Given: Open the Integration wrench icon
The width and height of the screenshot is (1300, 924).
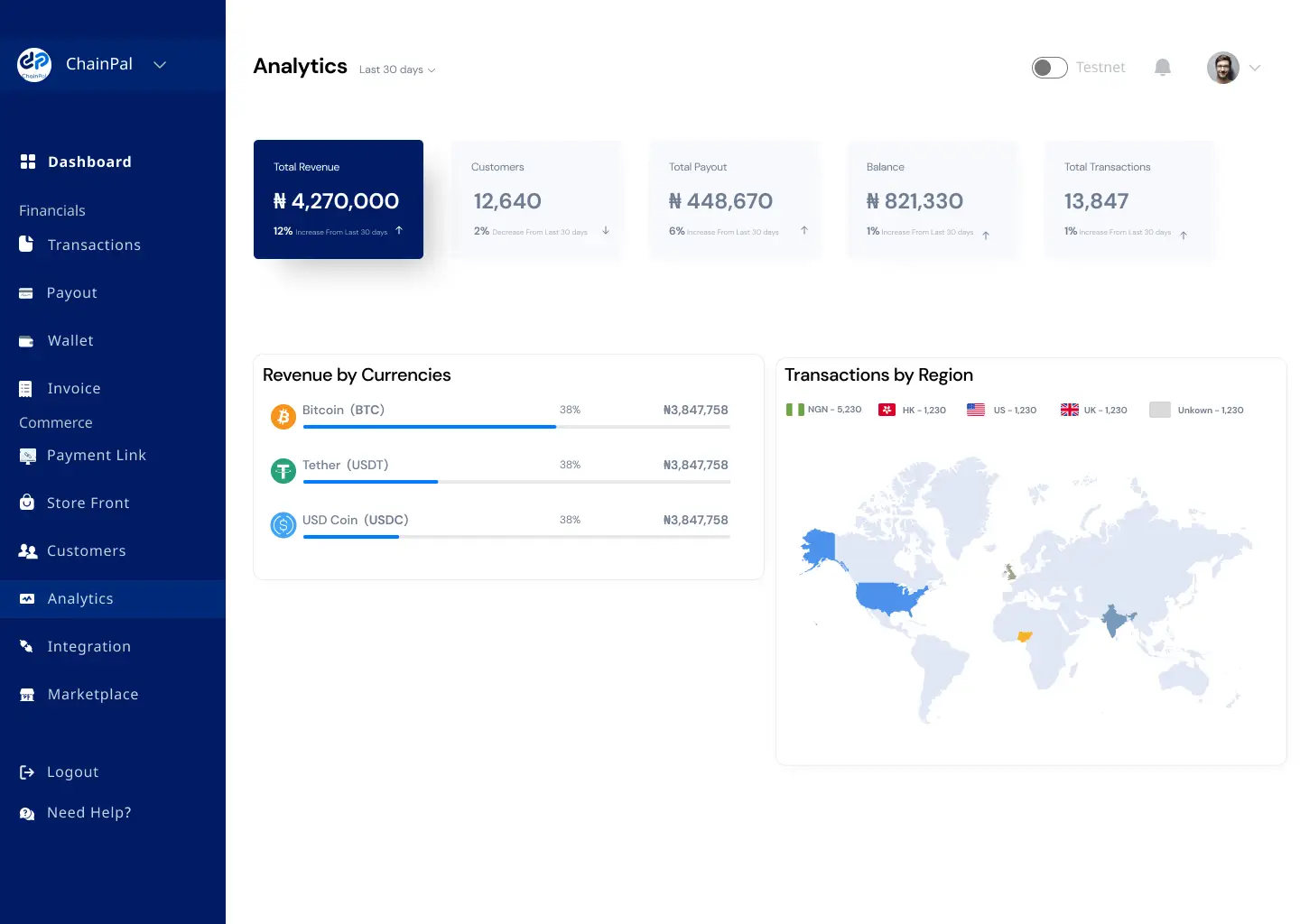Looking at the screenshot, I should (x=27, y=646).
